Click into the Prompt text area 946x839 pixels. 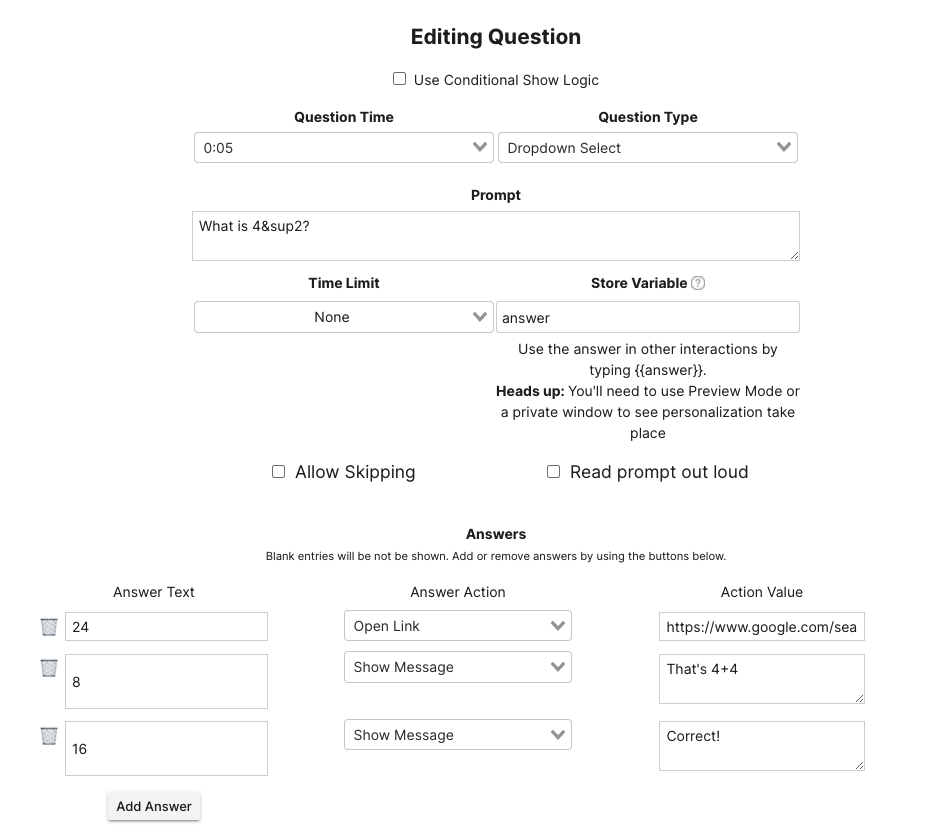pos(495,236)
